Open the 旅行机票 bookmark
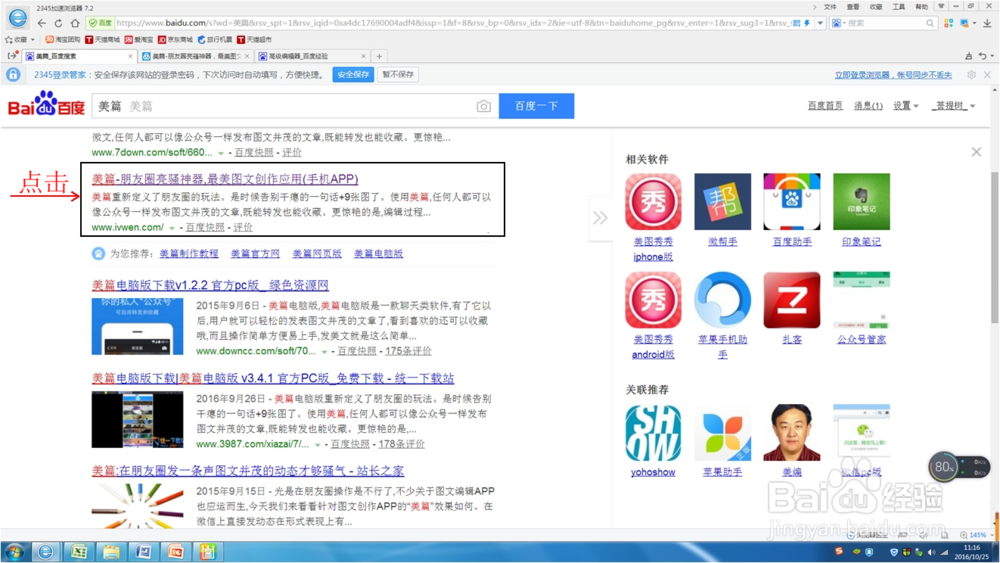 pyautogui.click(x=215, y=40)
